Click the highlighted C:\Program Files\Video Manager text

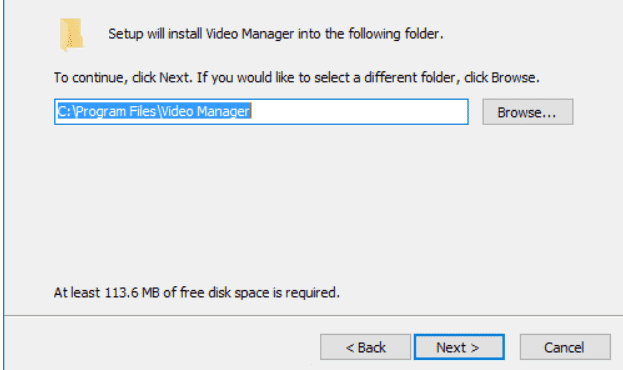click(154, 111)
